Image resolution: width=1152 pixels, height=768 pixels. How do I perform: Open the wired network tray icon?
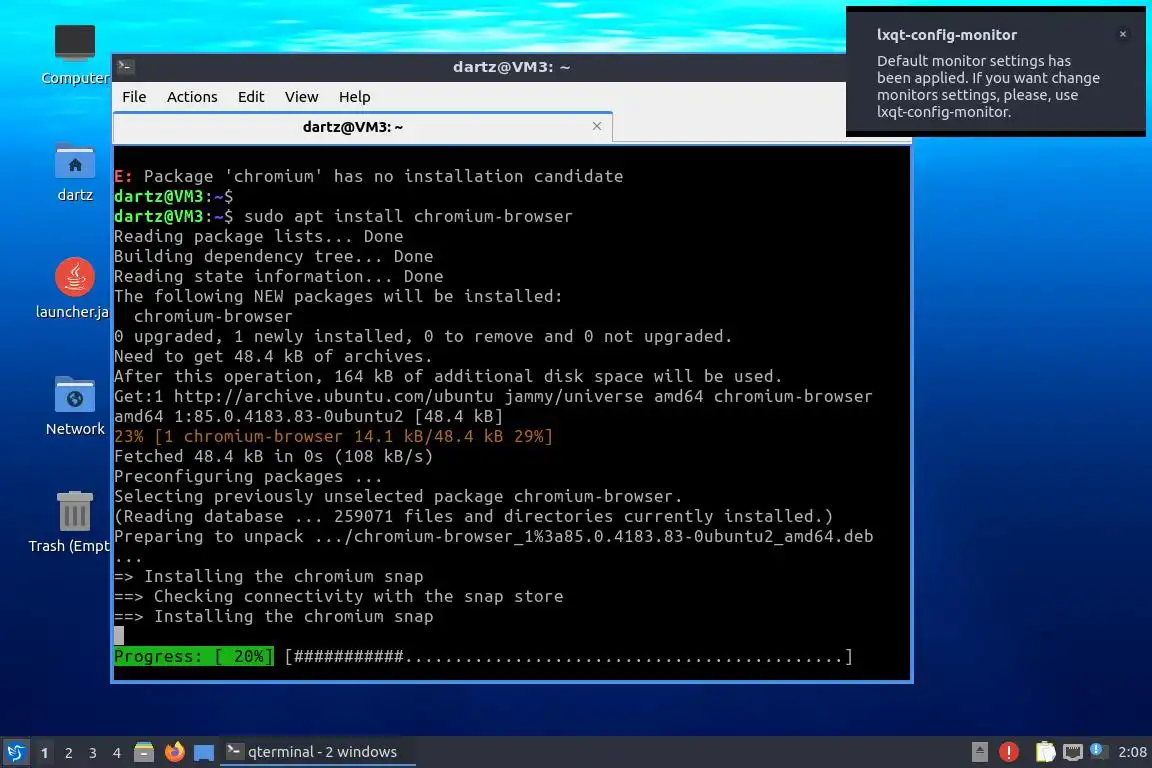point(1073,752)
